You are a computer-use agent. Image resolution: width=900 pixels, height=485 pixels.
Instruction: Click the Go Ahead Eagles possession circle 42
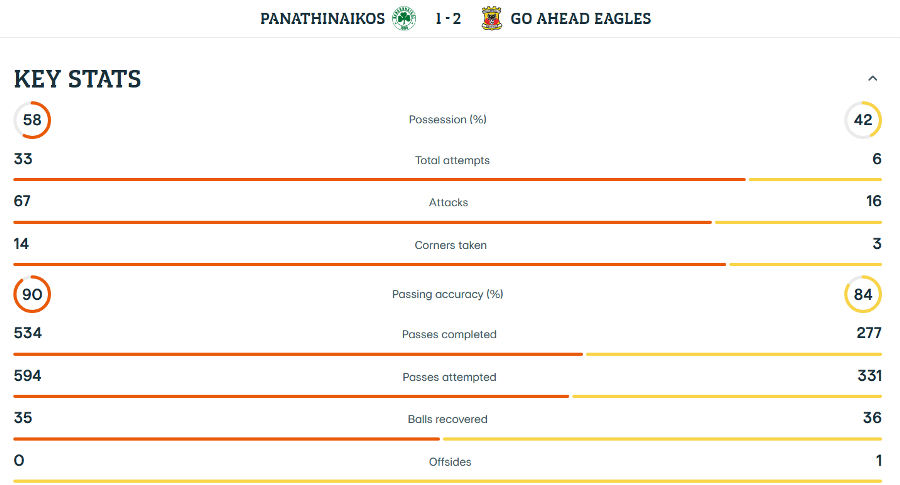coord(863,120)
